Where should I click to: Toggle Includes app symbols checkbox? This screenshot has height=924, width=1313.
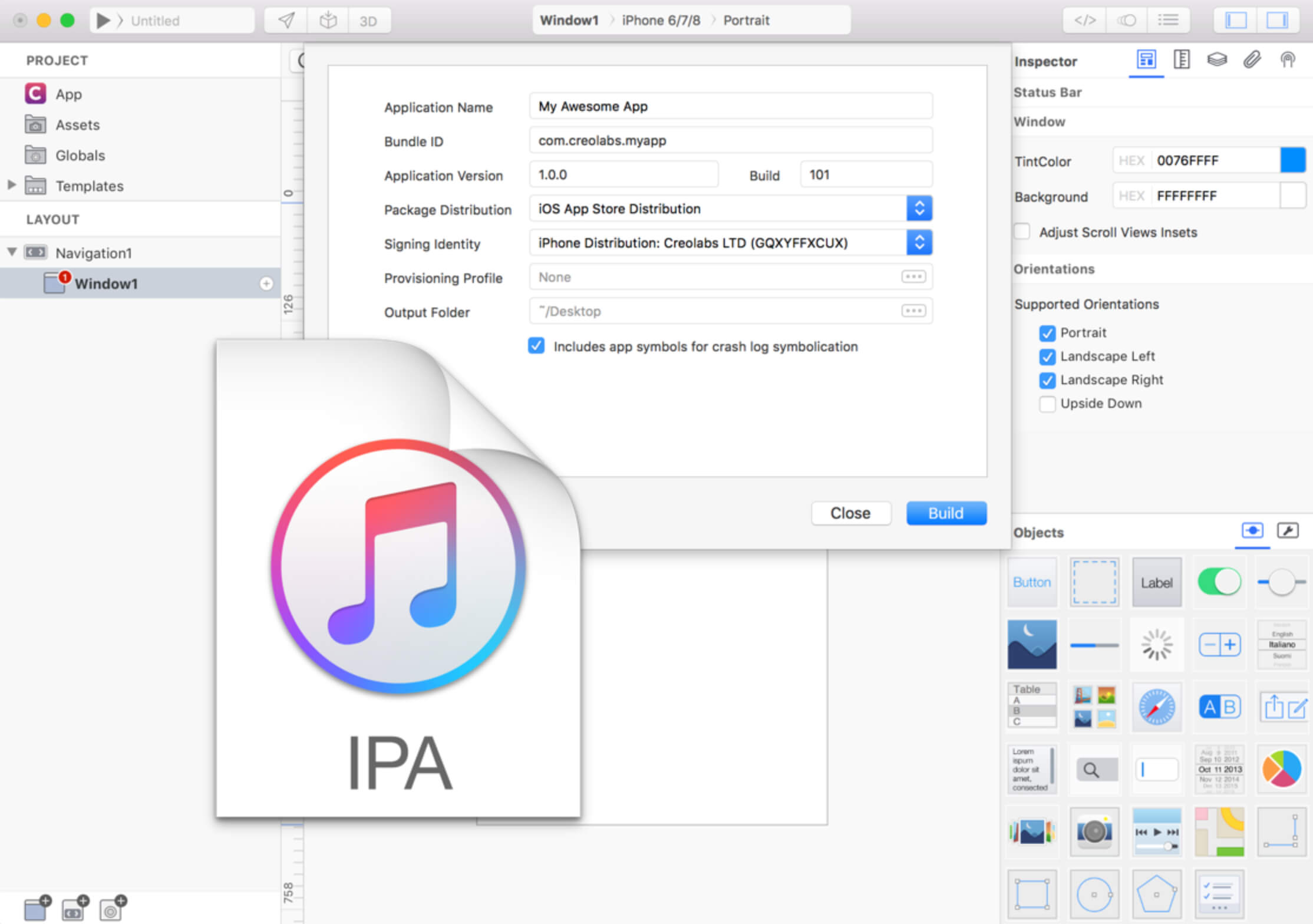click(536, 346)
